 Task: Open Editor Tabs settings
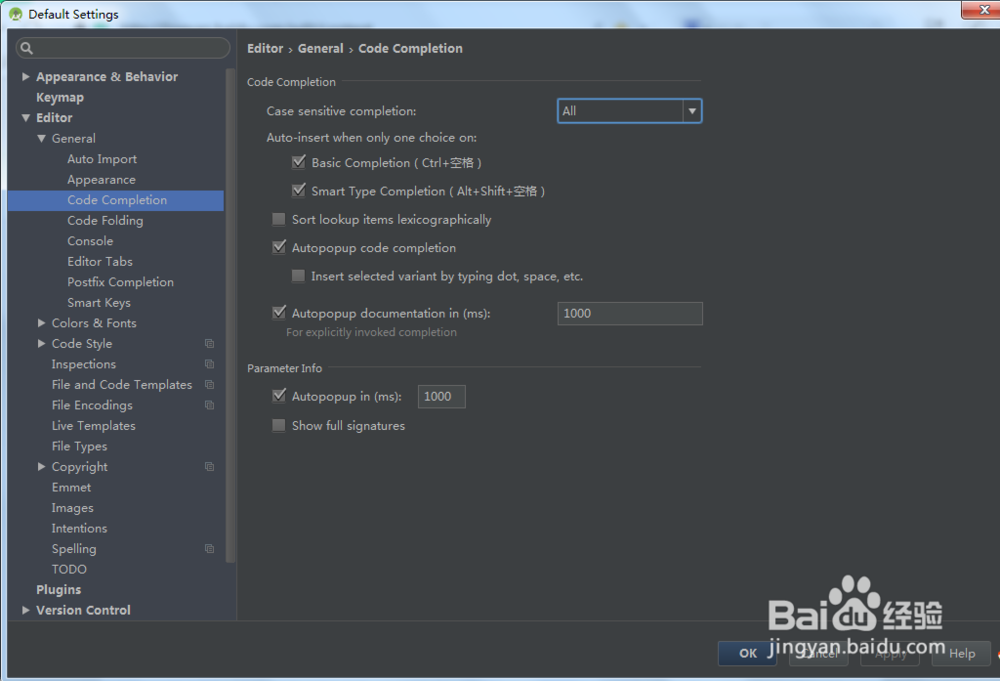point(100,261)
